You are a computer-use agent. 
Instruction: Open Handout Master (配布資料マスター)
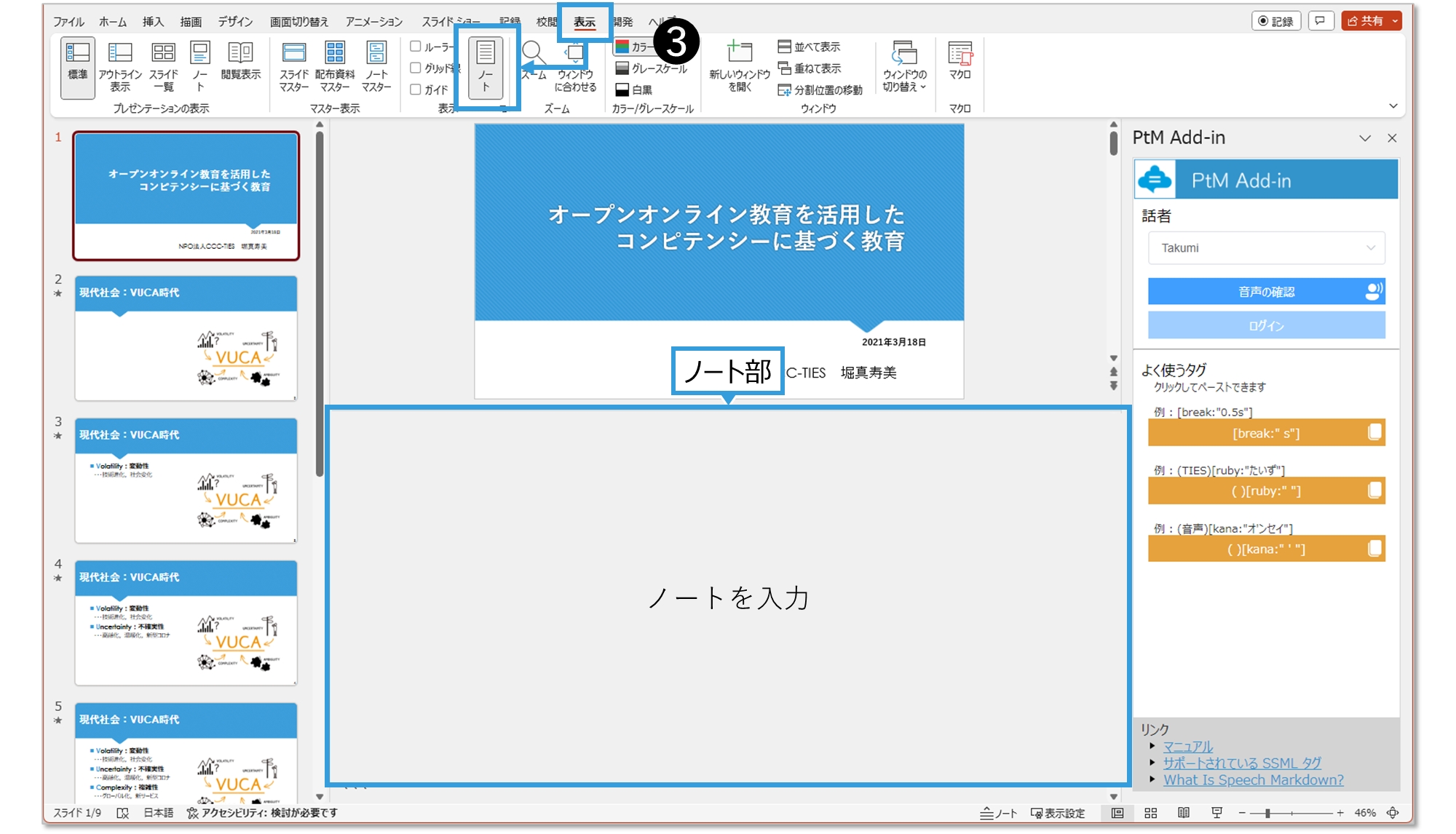click(x=335, y=65)
